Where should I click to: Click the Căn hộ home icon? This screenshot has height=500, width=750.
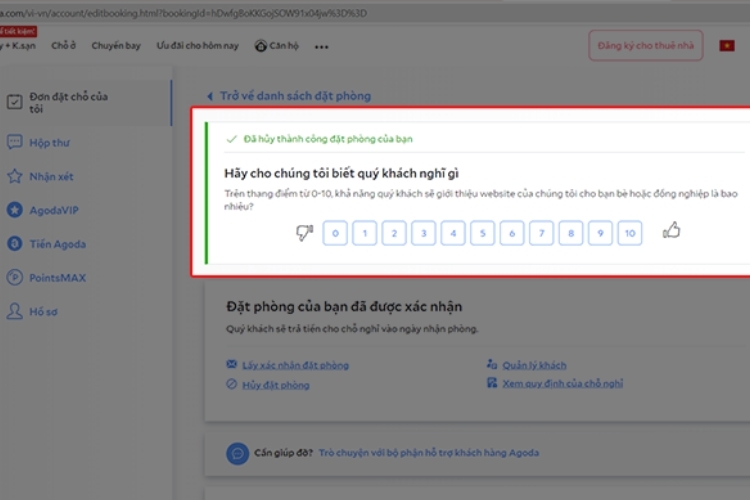tap(260, 46)
